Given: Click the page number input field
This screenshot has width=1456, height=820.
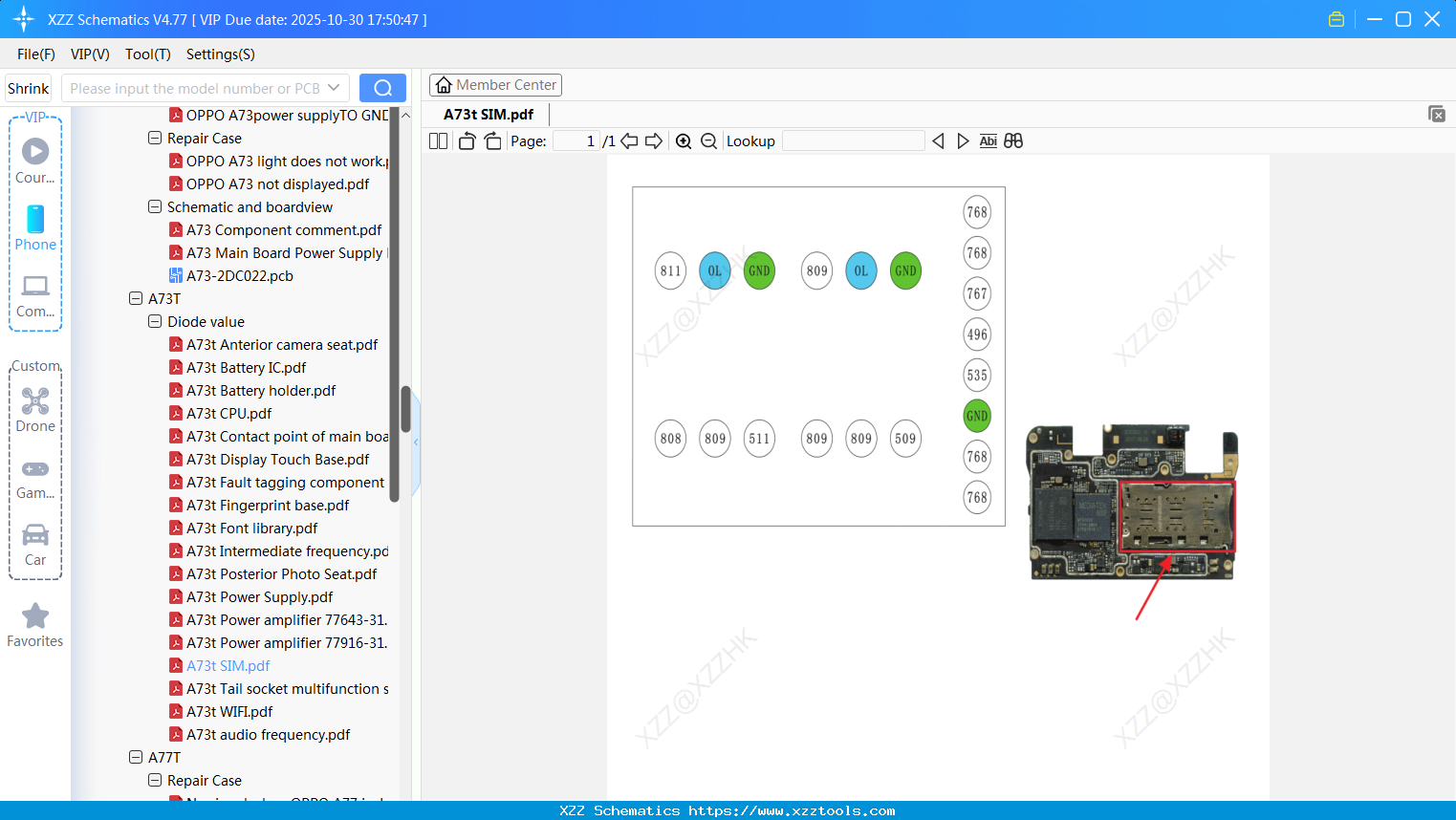Looking at the screenshot, I should coord(576,141).
